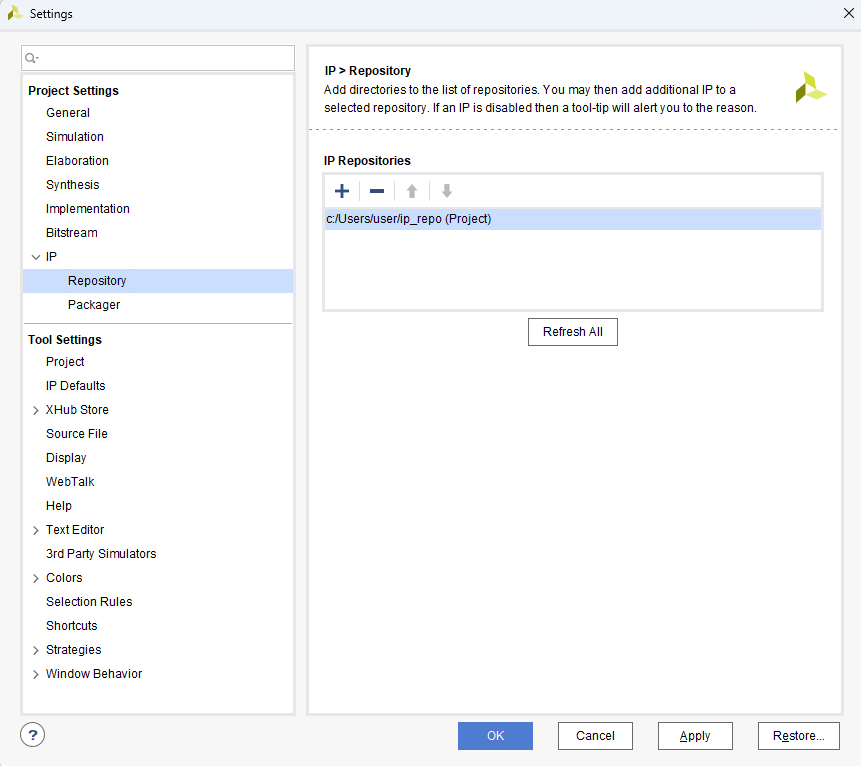Viewport: 861px width, 766px height.
Task: Apply the current settings
Action: click(x=695, y=736)
